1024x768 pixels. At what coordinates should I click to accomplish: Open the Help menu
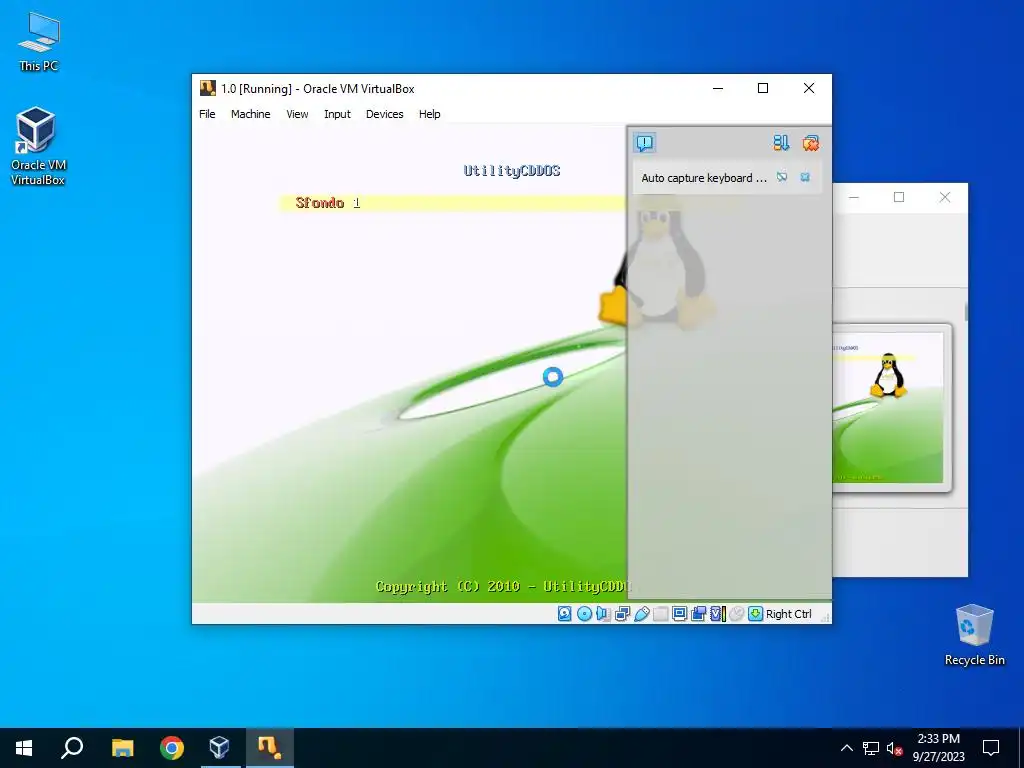pos(430,114)
